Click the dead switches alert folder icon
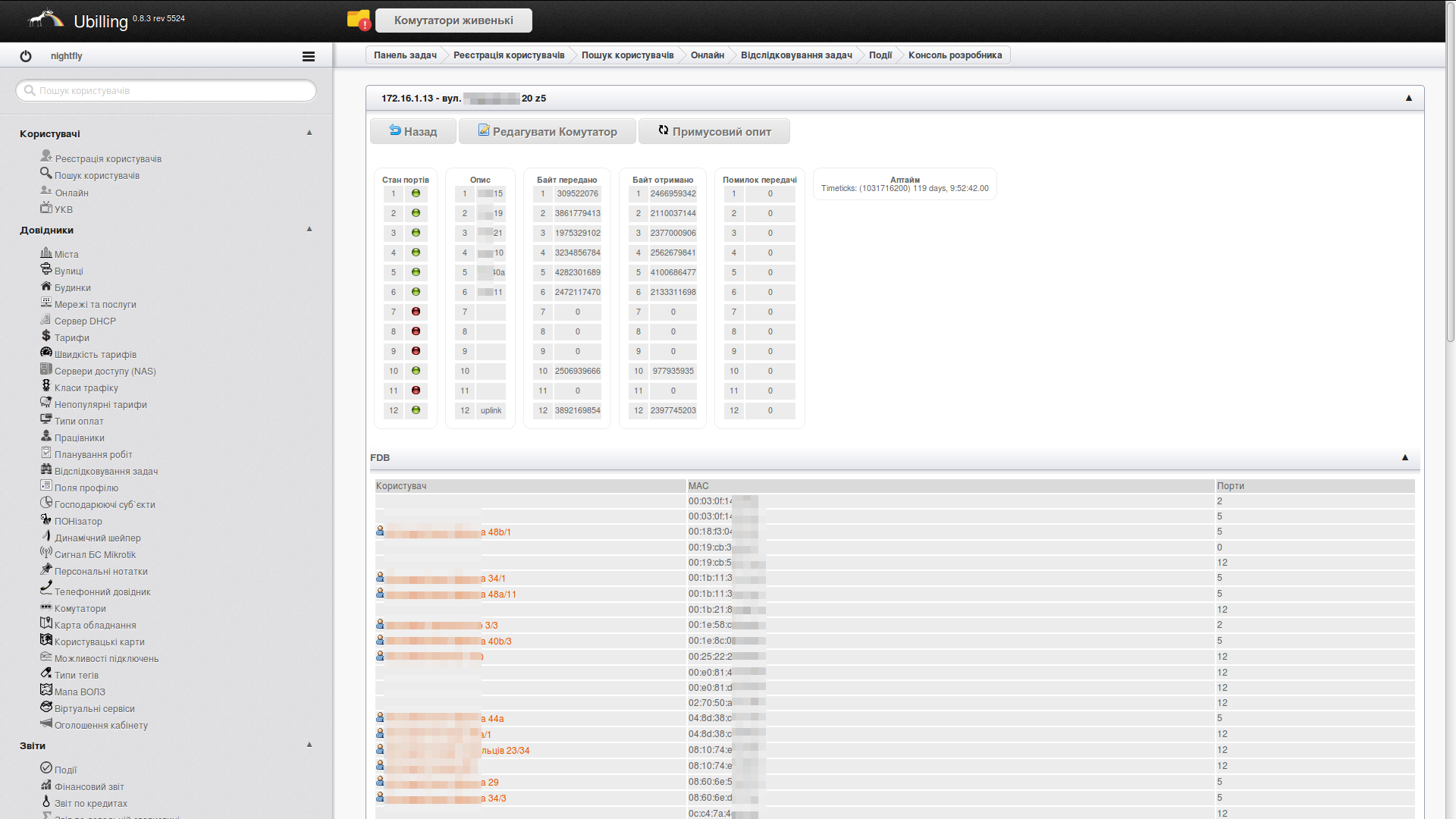1456x819 pixels. tap(358, 20)
